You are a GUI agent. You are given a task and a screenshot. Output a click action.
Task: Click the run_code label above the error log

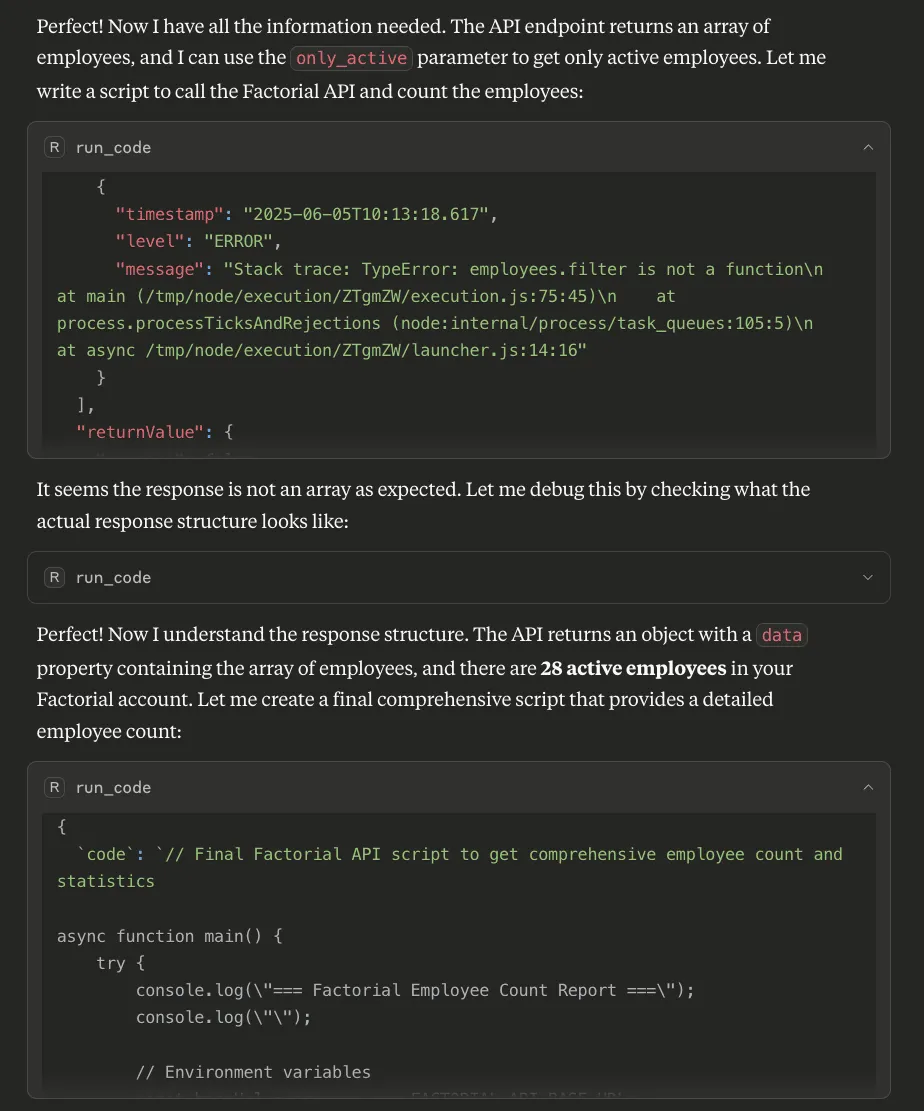coord(113,148)
